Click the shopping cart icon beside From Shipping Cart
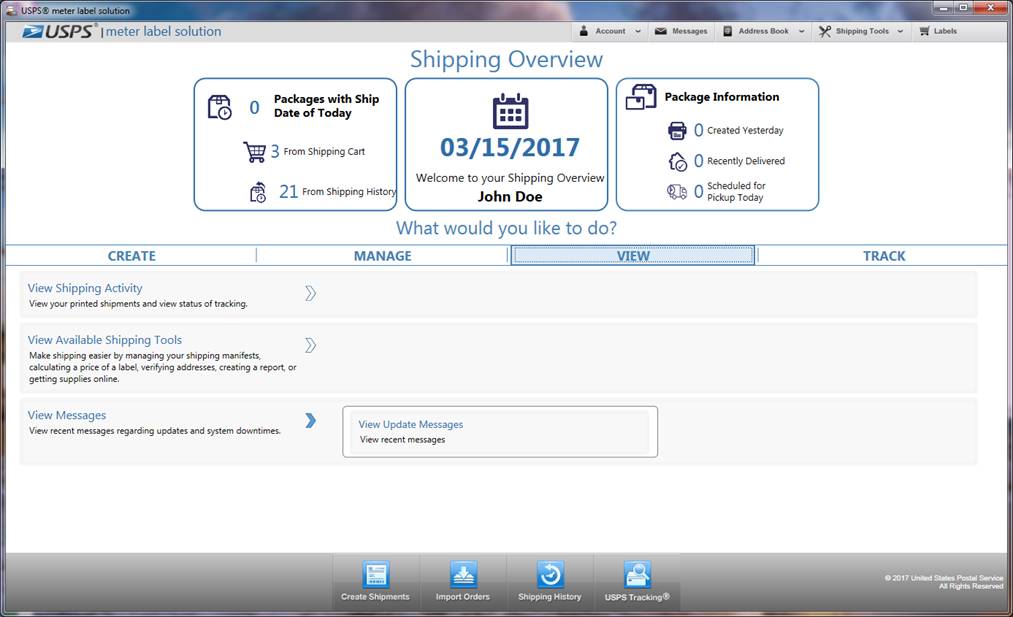Screen dimensions: 1013x617 255,152
